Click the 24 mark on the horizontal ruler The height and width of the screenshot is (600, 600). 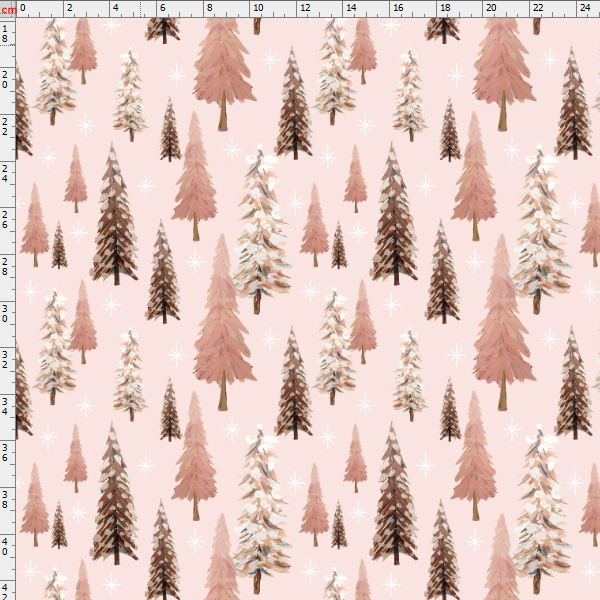tap(585, 7)
